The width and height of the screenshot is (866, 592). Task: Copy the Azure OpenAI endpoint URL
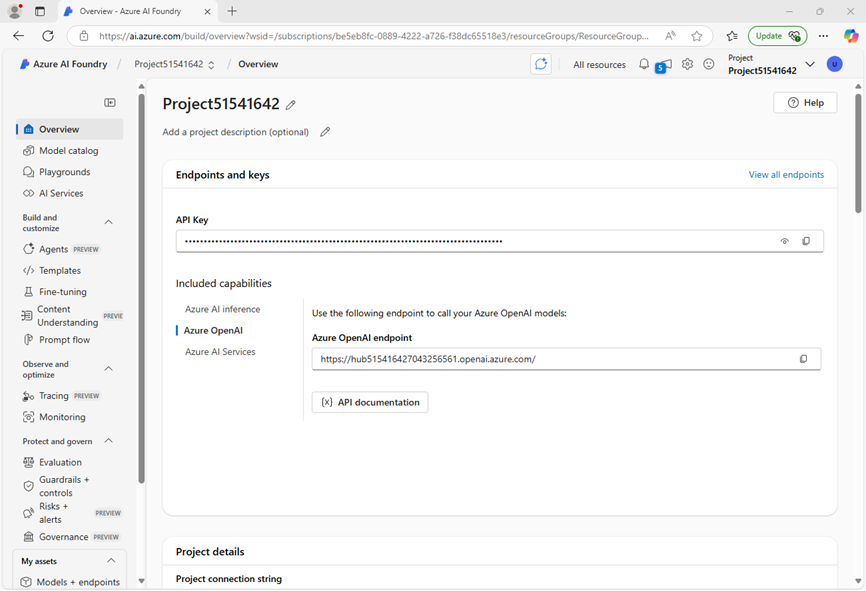pyautogui.click(x=803, y=359)
